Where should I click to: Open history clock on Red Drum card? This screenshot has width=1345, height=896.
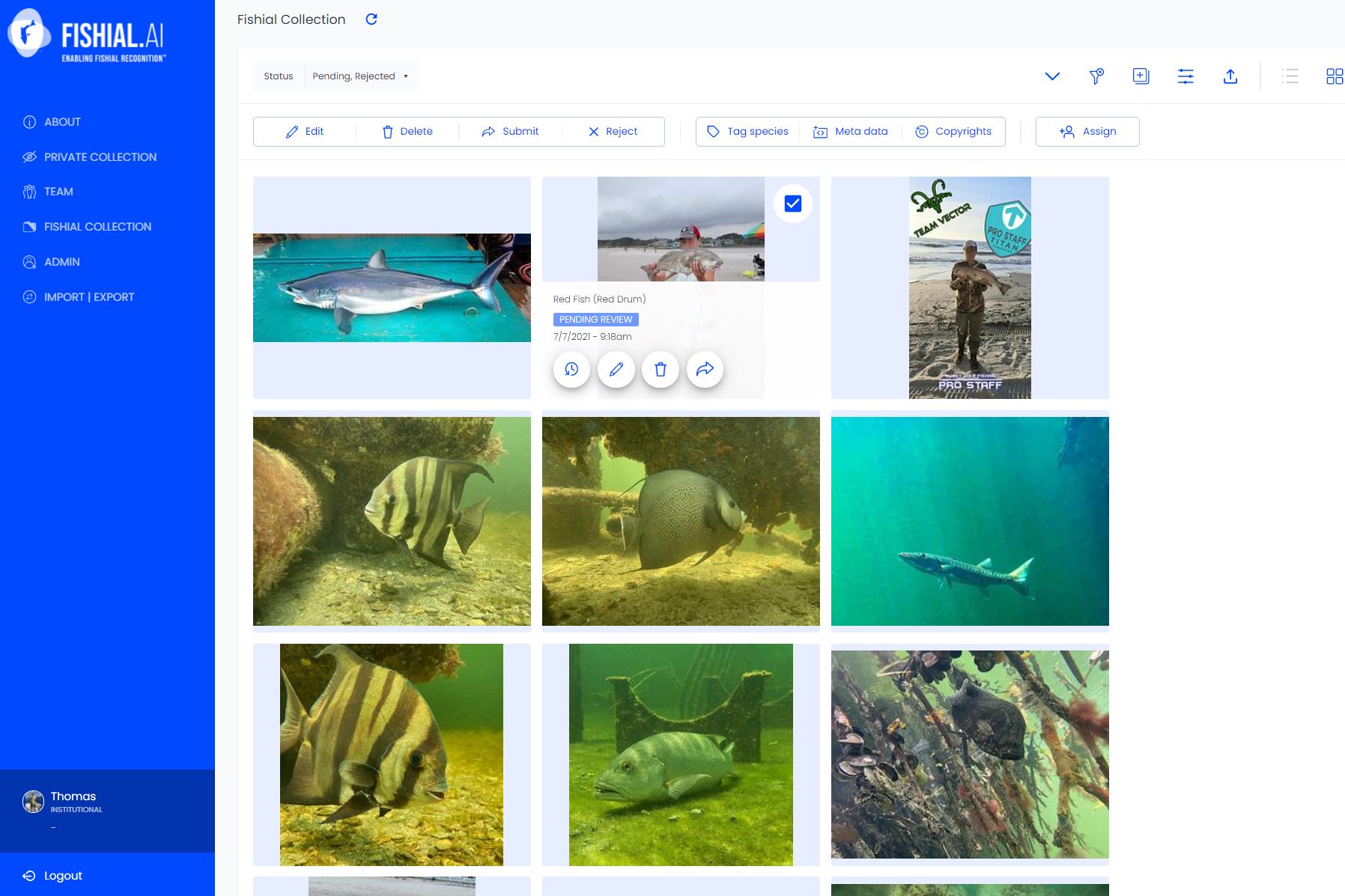click(x=571, y=369)
